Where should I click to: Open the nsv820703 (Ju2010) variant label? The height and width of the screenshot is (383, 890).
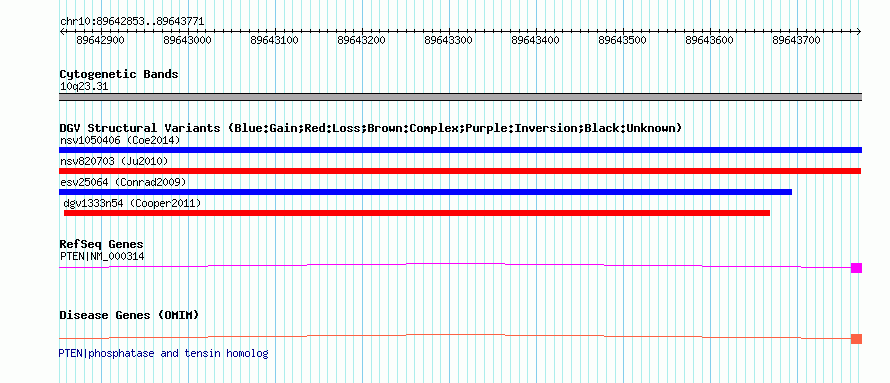click(114, 161)
